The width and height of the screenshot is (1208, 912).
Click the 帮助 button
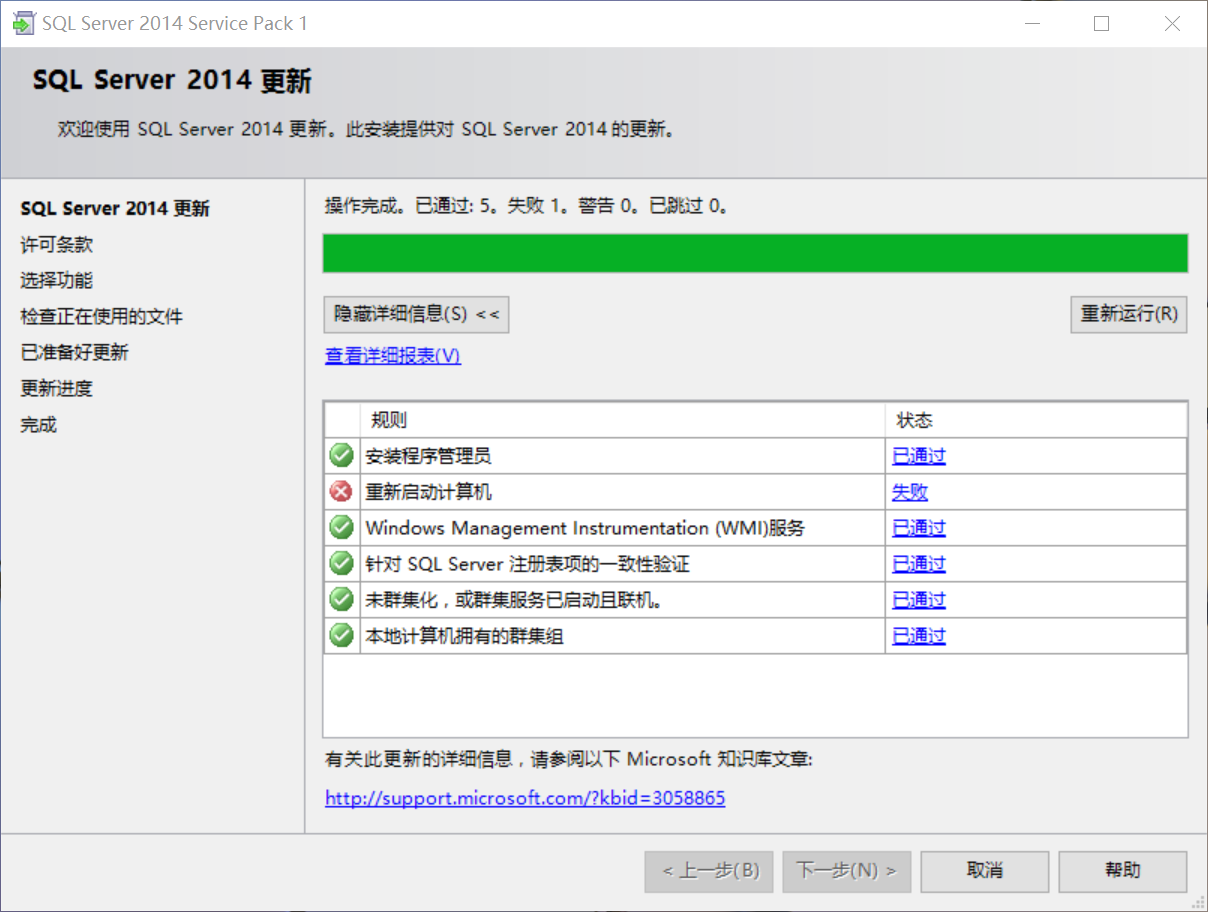(1123, 871)
